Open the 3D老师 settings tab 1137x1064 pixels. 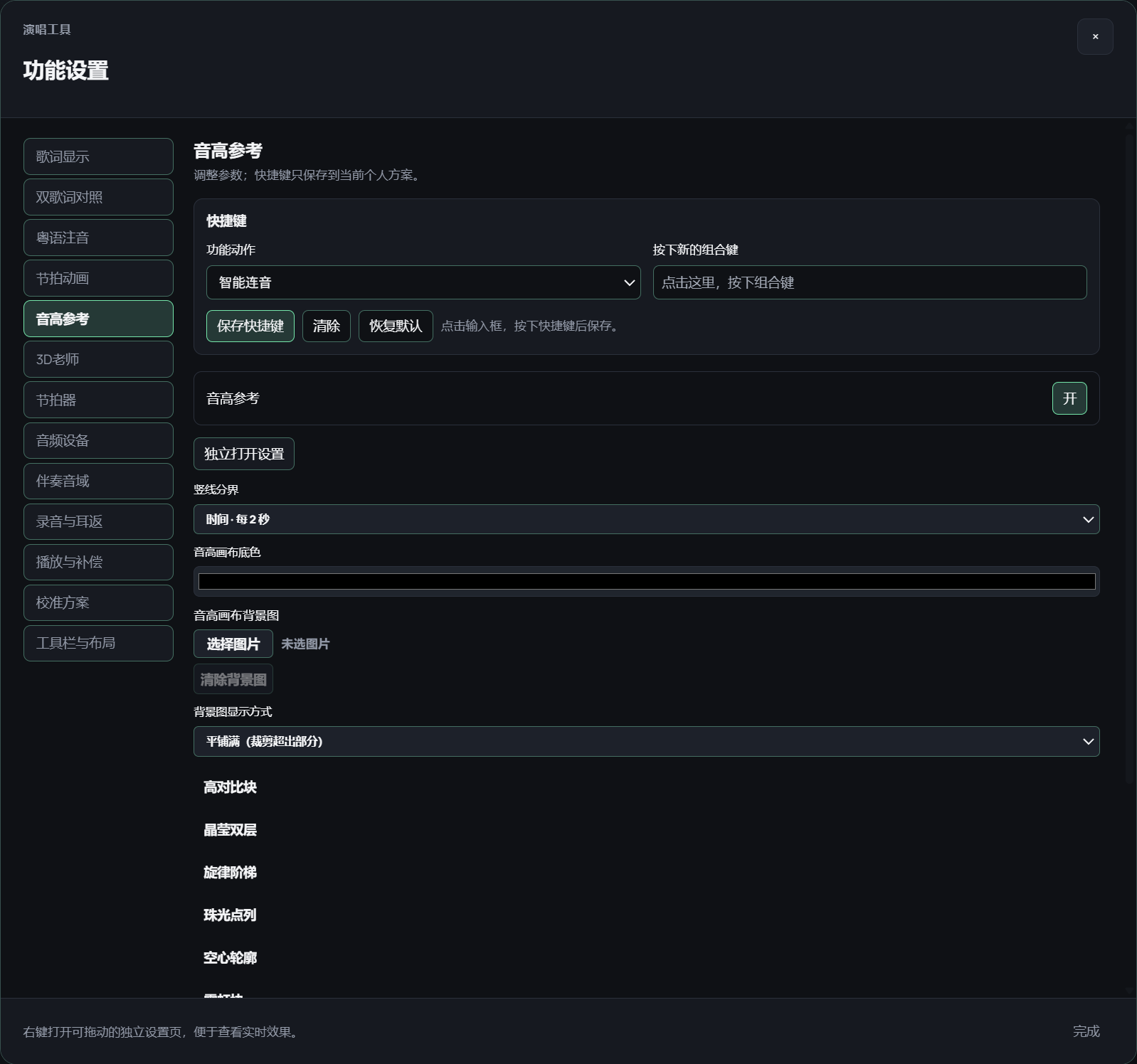(x=98, y=359)
